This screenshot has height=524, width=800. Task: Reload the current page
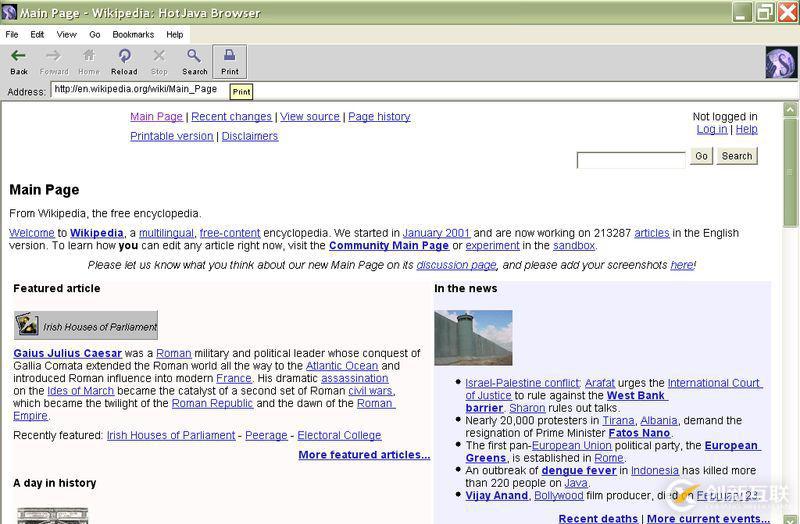[x=124, y=62]
